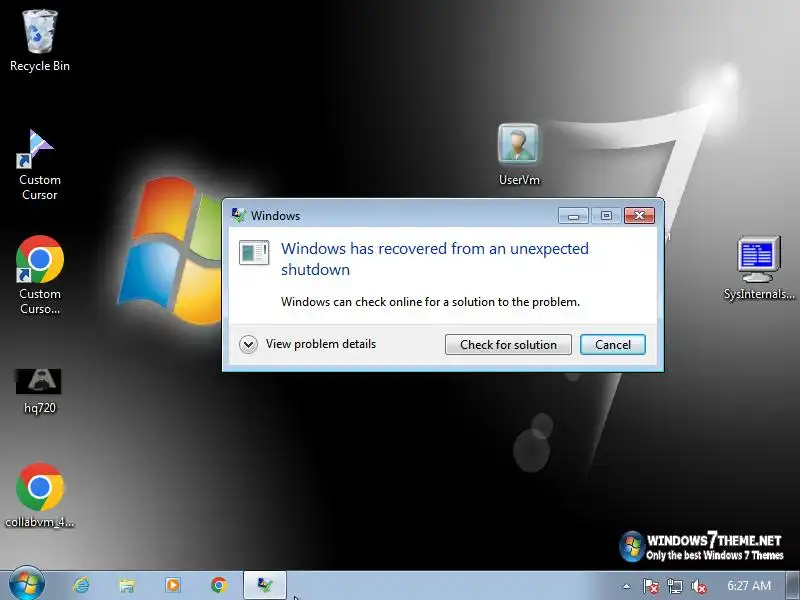Screen dimensions: 800x600
Task: Click the Show desktop strip
Action: 793,586
